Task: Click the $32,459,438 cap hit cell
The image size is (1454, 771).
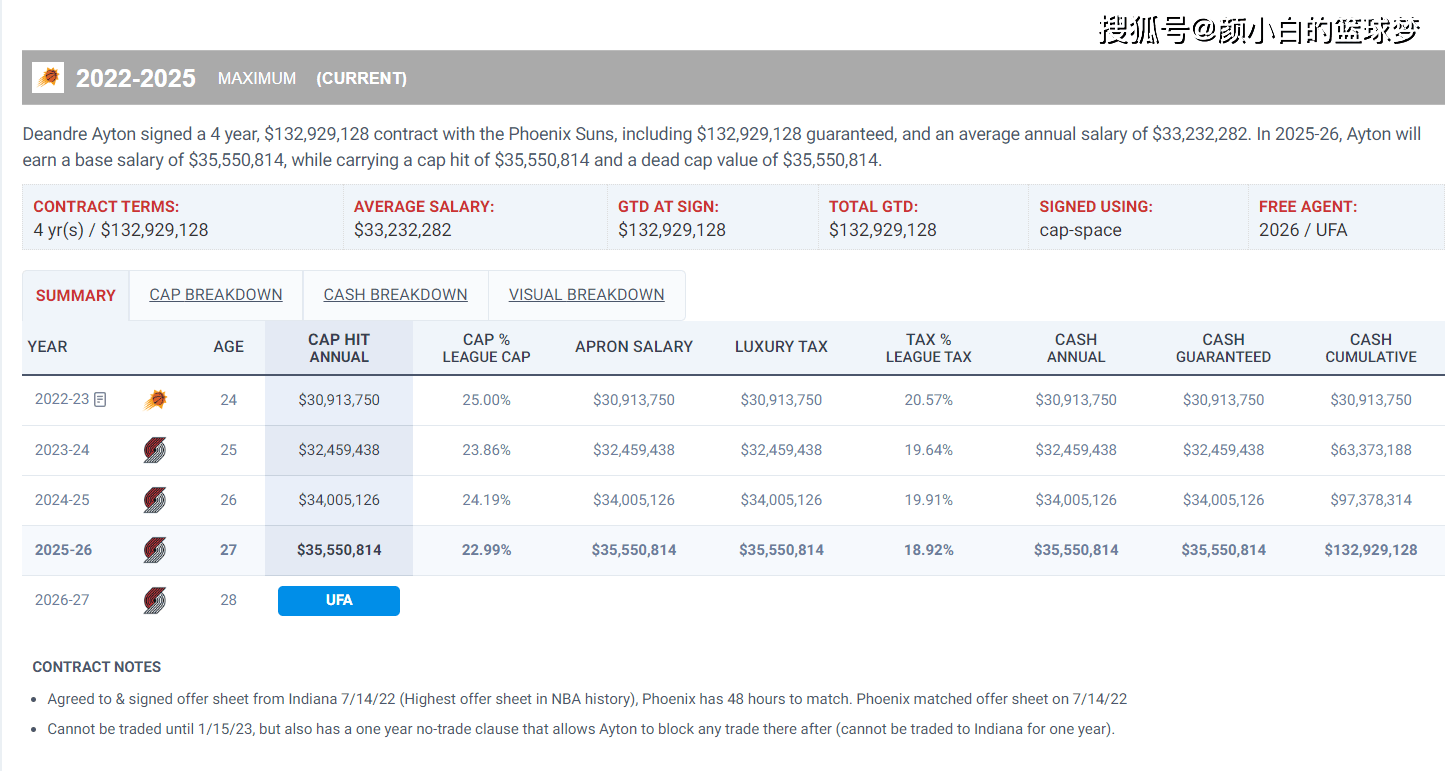Action: [339, 450]
